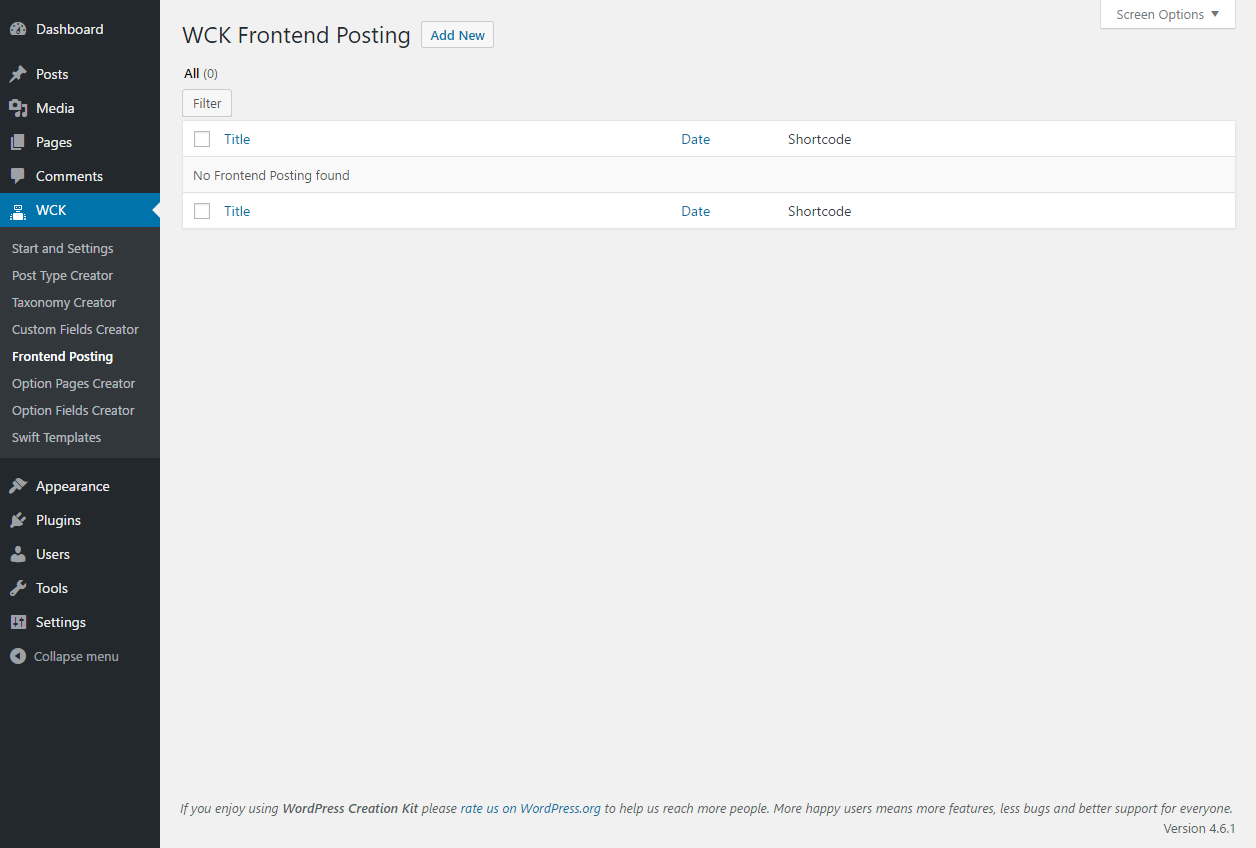
Task: Click the Pages icon in sidebar
Action: click(18, 142)
